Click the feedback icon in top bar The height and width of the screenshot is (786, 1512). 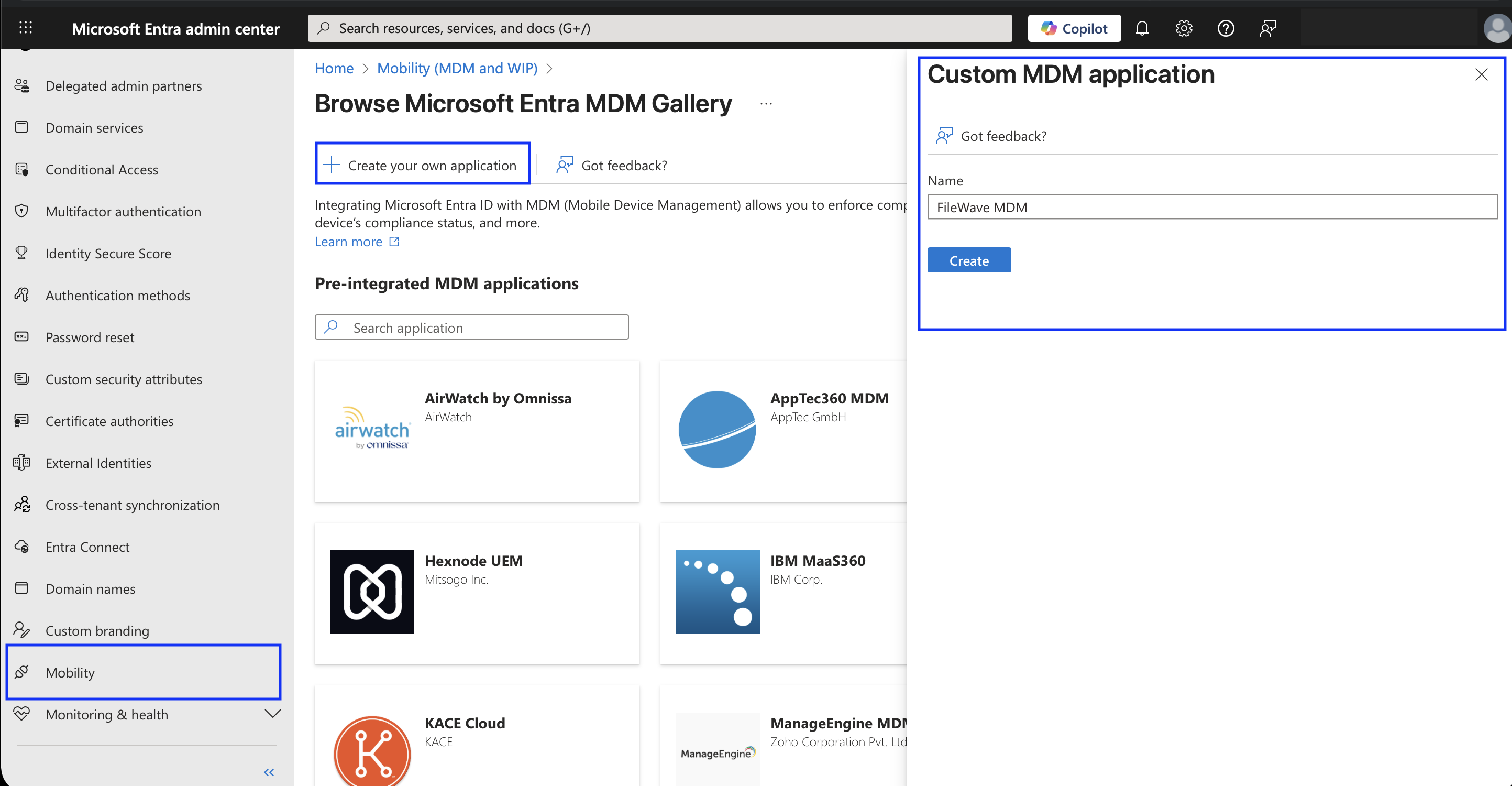pyautogui.click(x=1267, y=28)
